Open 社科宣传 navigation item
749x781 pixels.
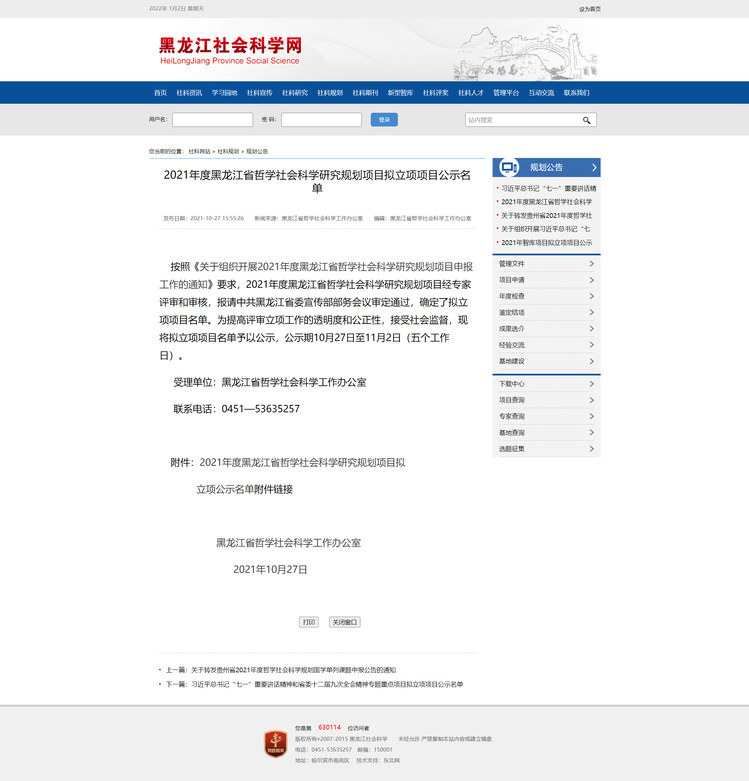[x=259, y=93]
